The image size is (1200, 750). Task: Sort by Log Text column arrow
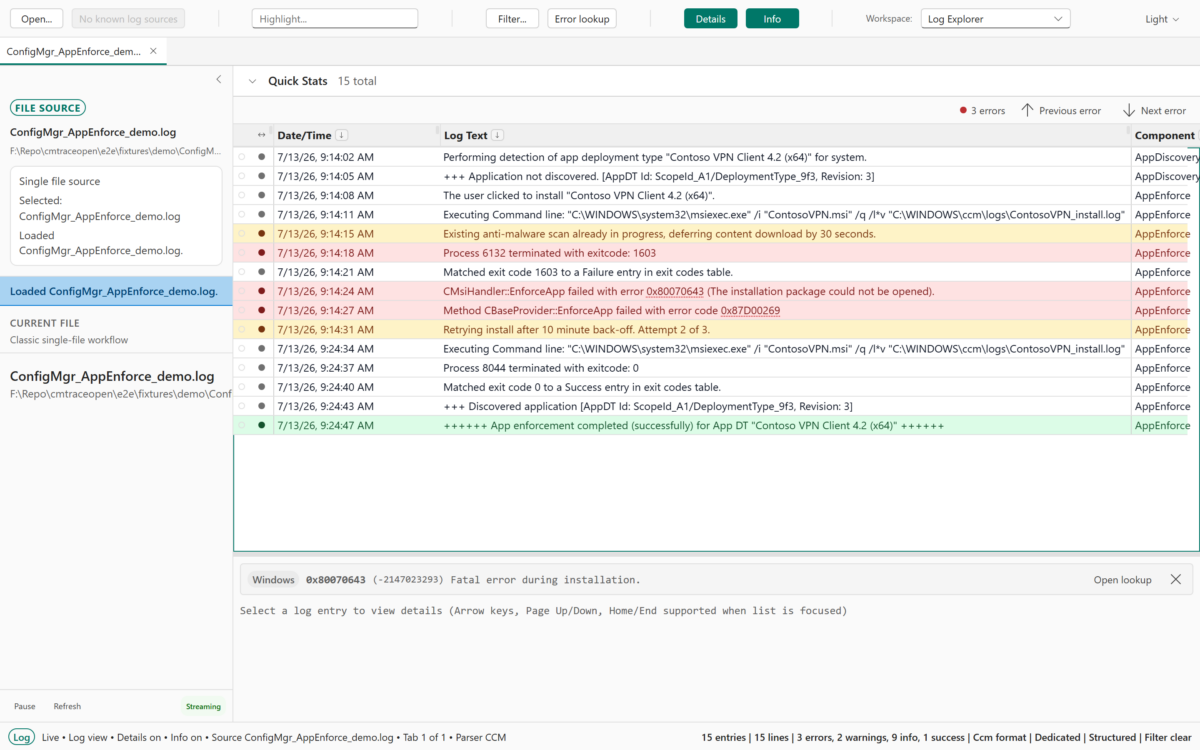click(x=498, y=135)
